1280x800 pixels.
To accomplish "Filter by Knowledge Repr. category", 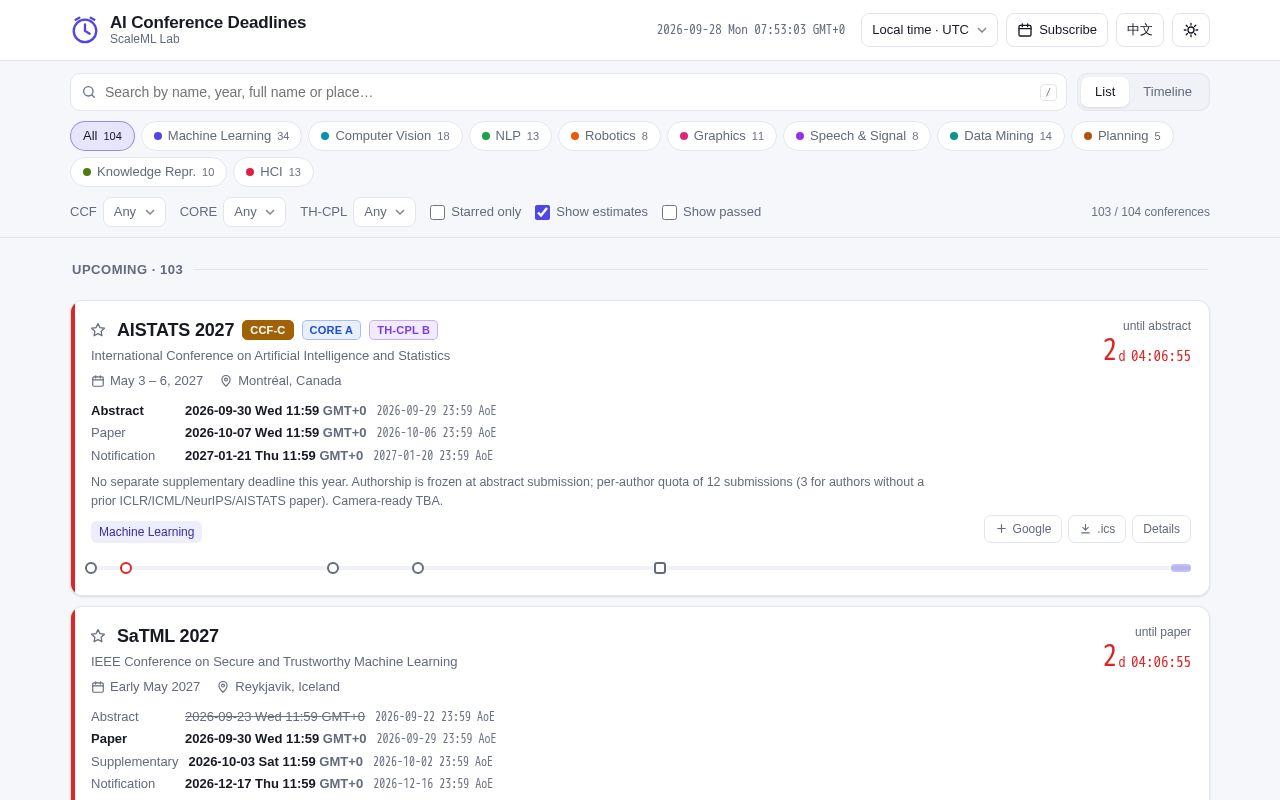I will (148, 172).
